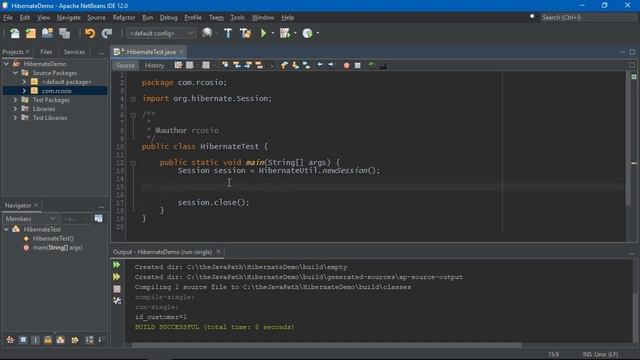
Task: Clean and Build project with hammer-broom icon
Action: (x=245, y=33)
